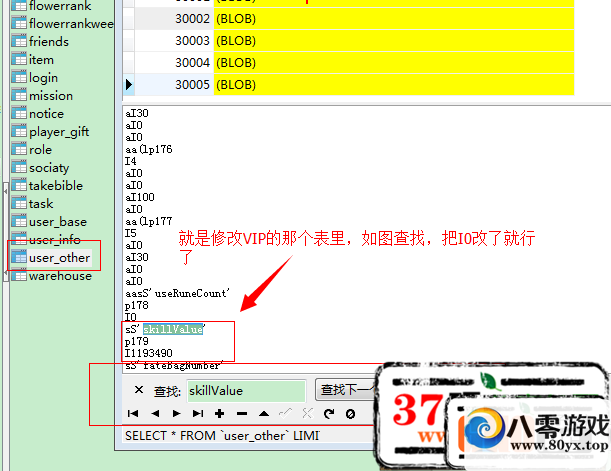Go to next record
Image resolution: width=611 pixels, height=471 pixels.
[177, 413]
